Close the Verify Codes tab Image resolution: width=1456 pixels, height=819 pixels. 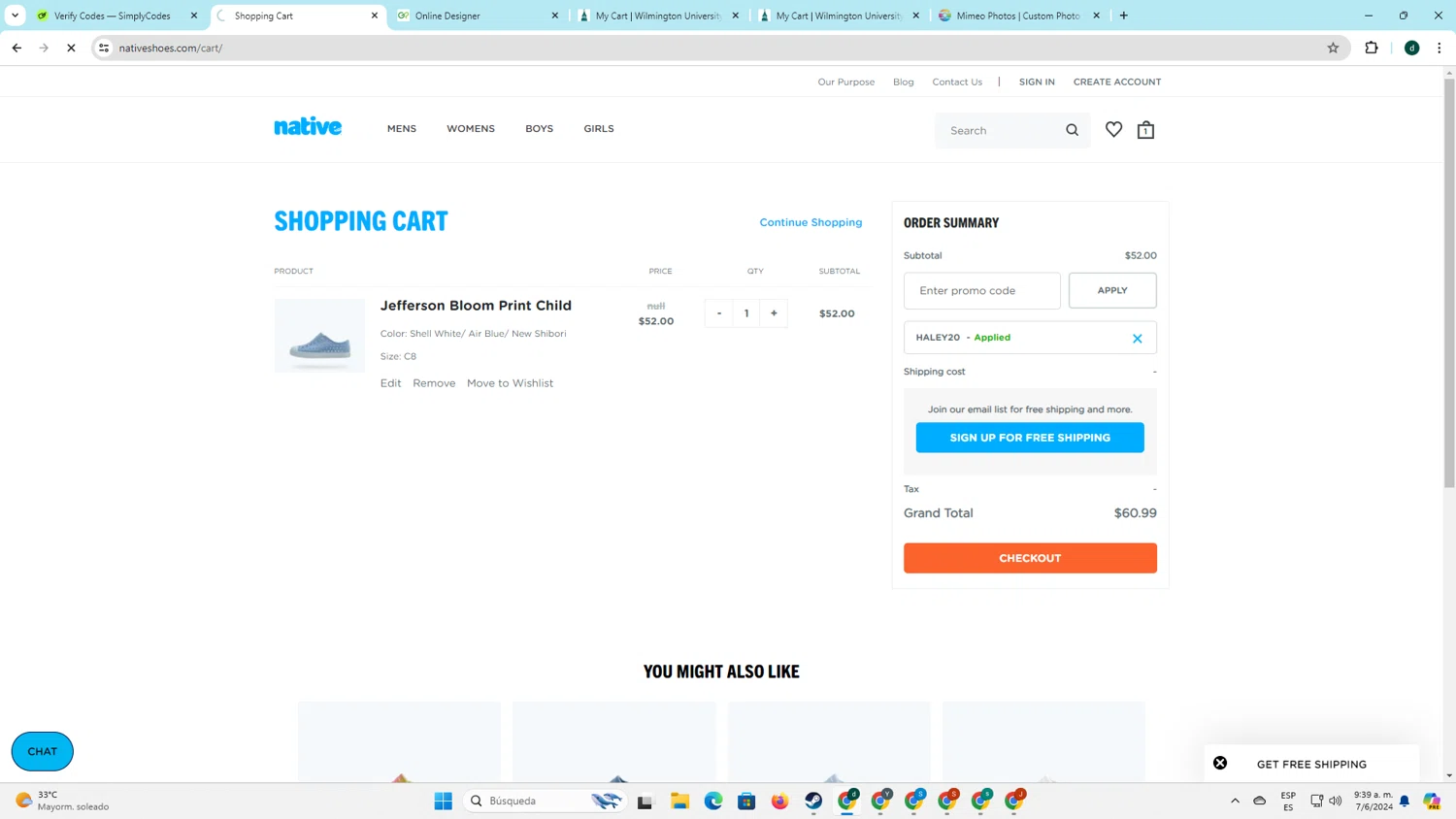click(193, 16)
